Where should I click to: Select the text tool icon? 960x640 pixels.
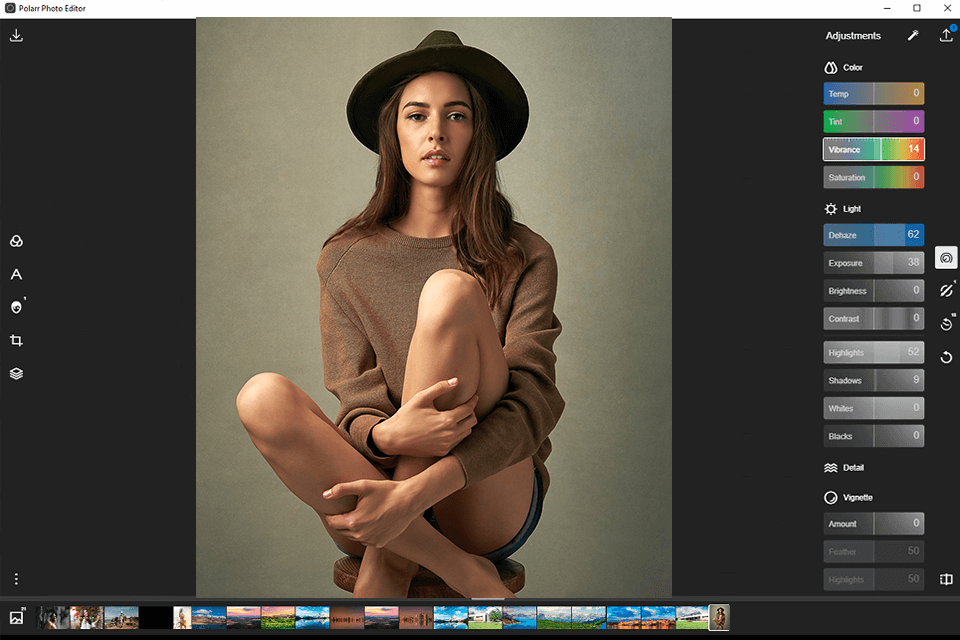17,274
